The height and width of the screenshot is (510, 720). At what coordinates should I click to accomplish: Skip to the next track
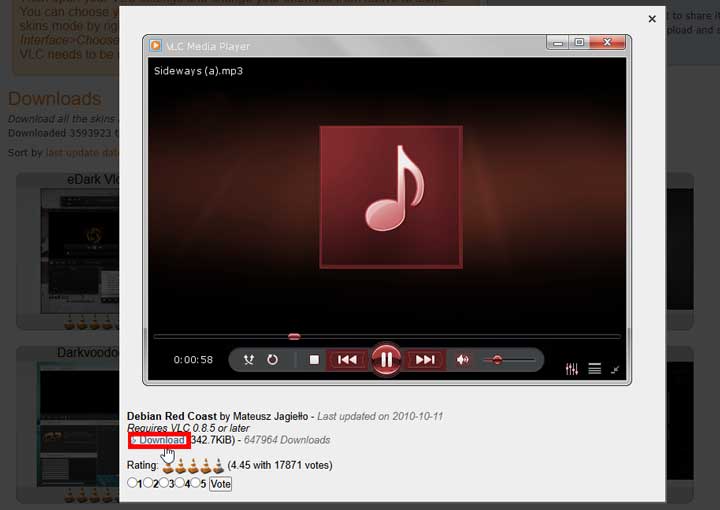[425, 359]
